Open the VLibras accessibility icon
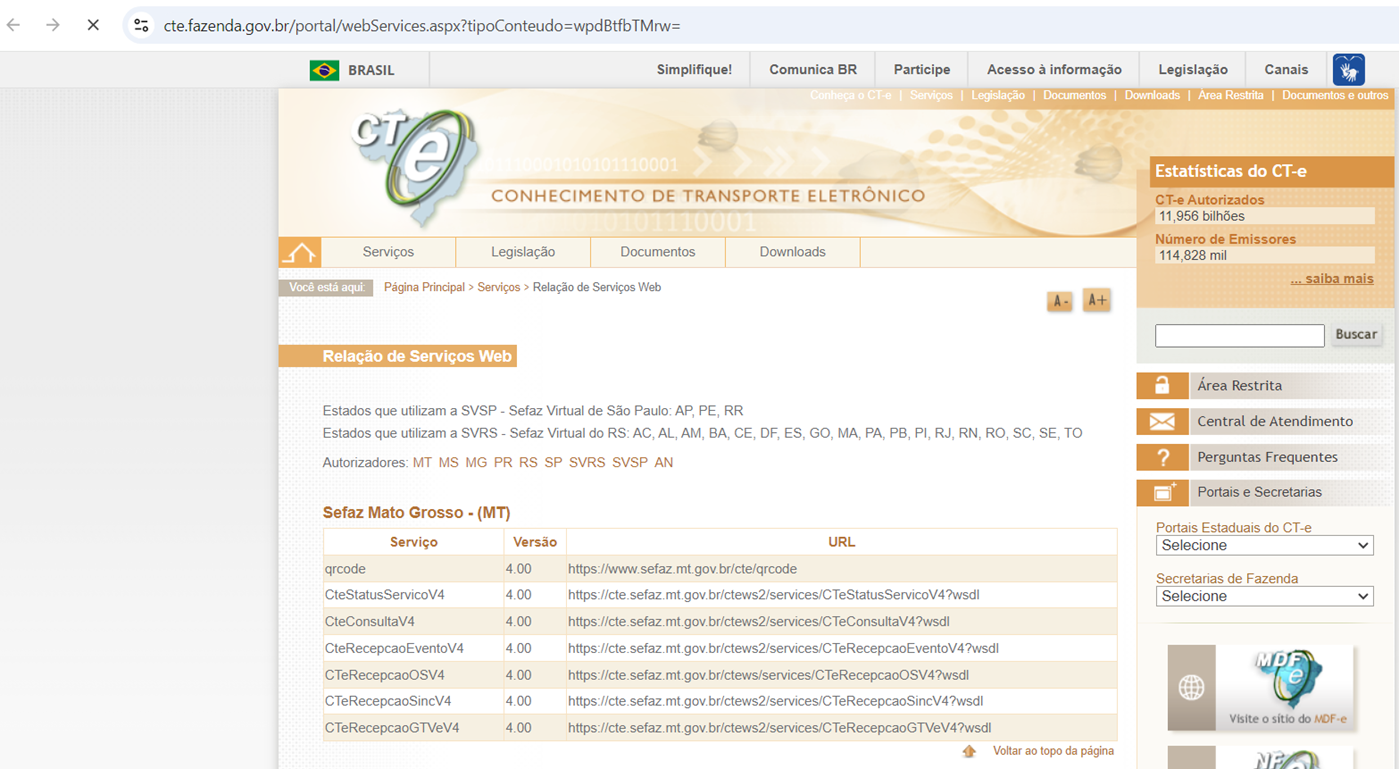 click(1348, 70)
